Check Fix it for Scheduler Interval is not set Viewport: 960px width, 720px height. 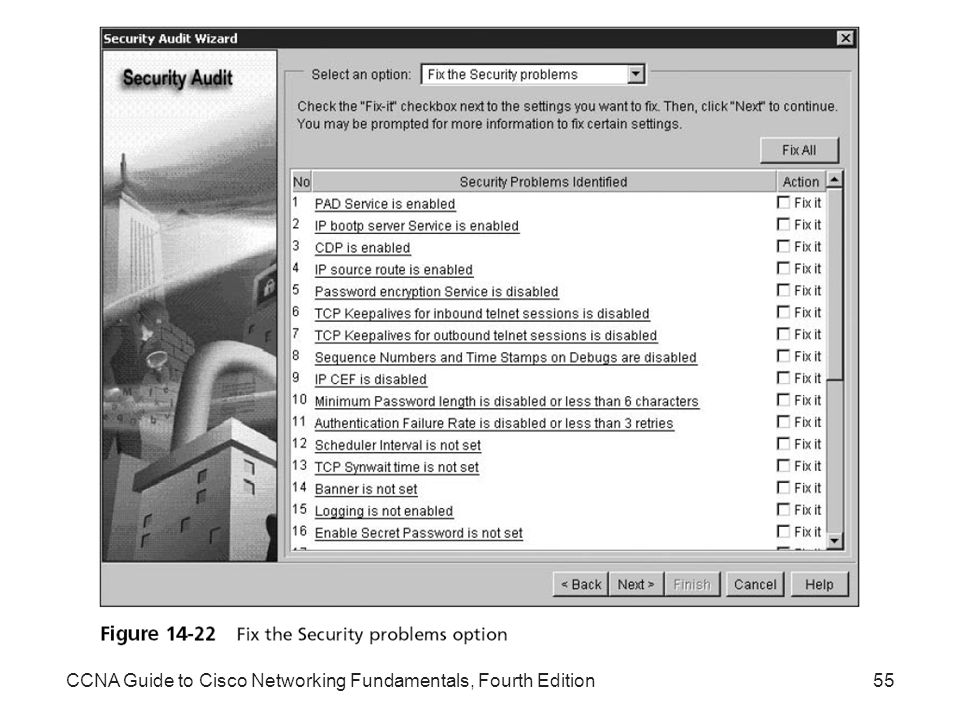783,444
